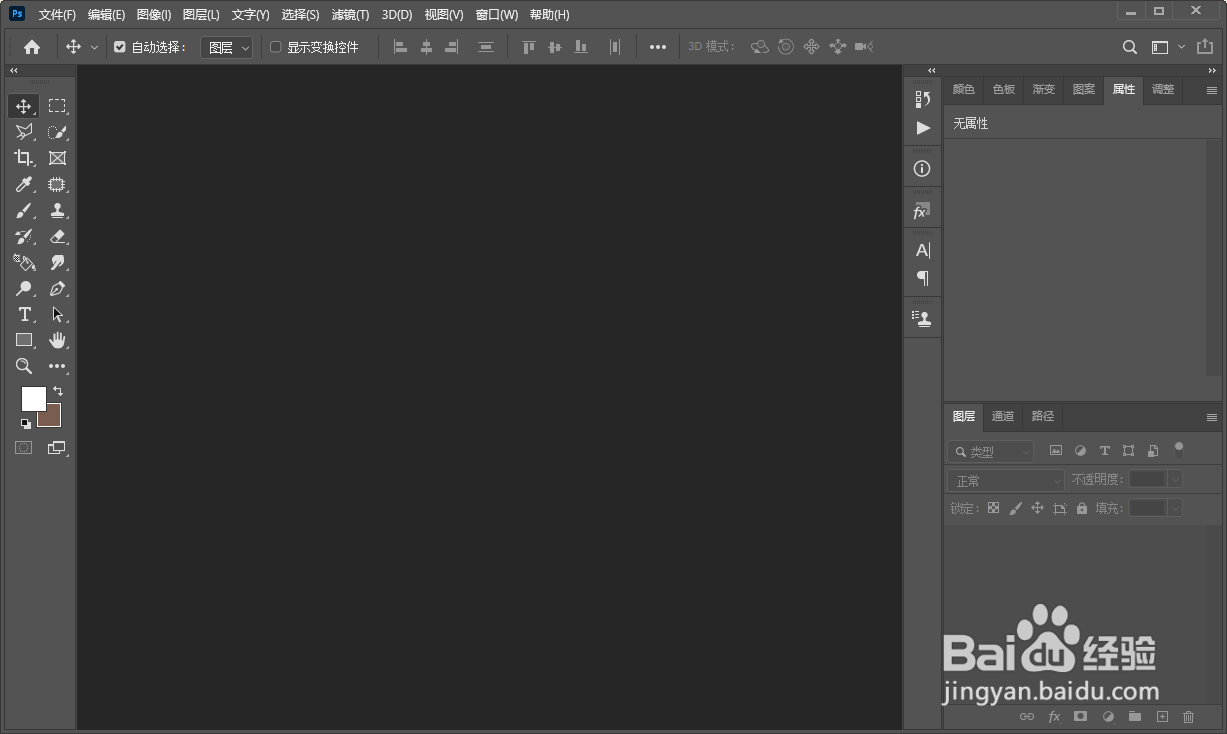Open the Clone Source panel icon
This screenshot has width=1227, height=734.
coord(922,318)
